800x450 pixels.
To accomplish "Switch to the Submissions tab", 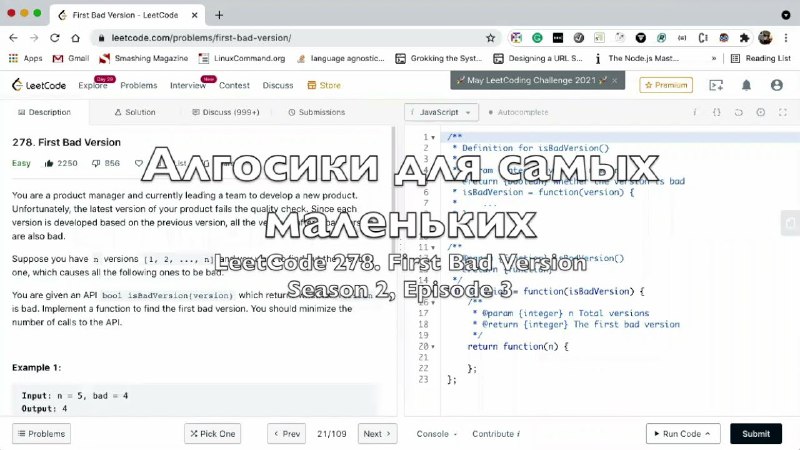I will (317, 112).
